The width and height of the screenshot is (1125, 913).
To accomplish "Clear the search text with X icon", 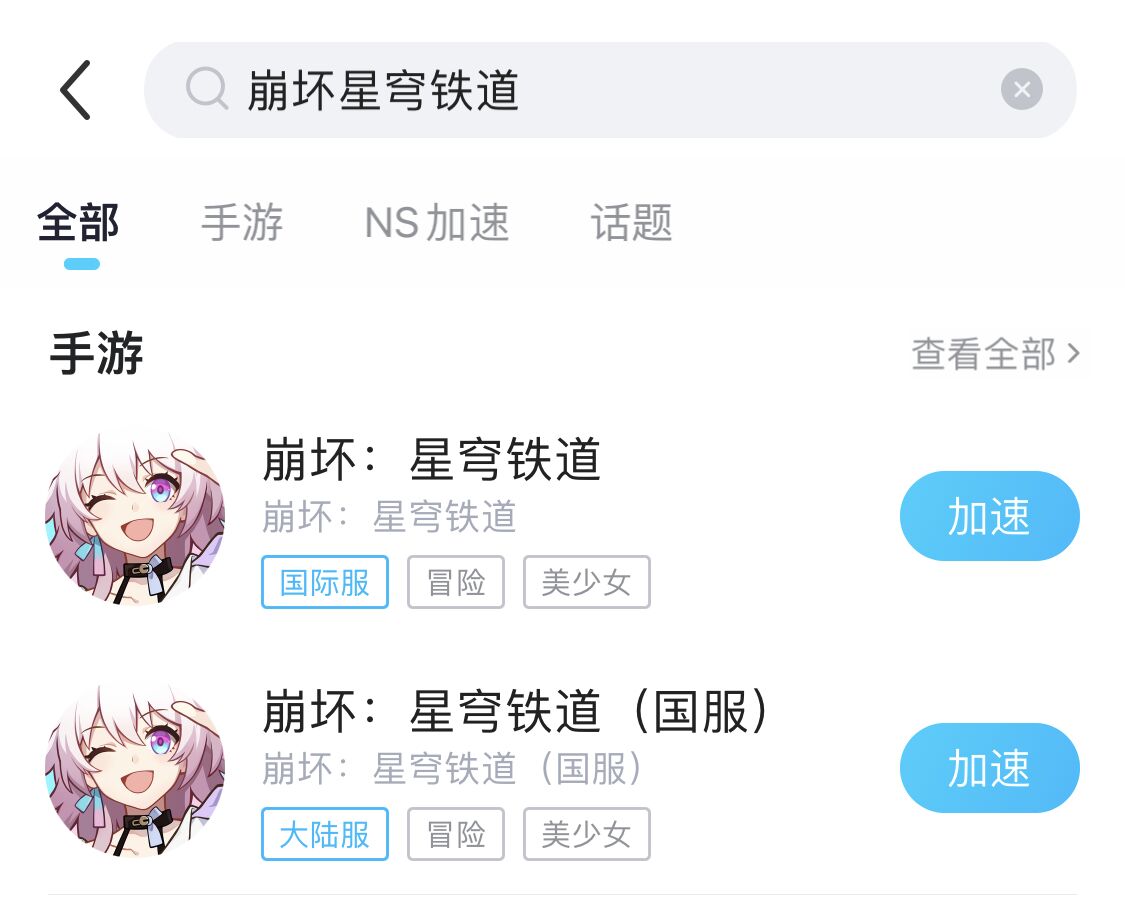I will click(1022, 89).
